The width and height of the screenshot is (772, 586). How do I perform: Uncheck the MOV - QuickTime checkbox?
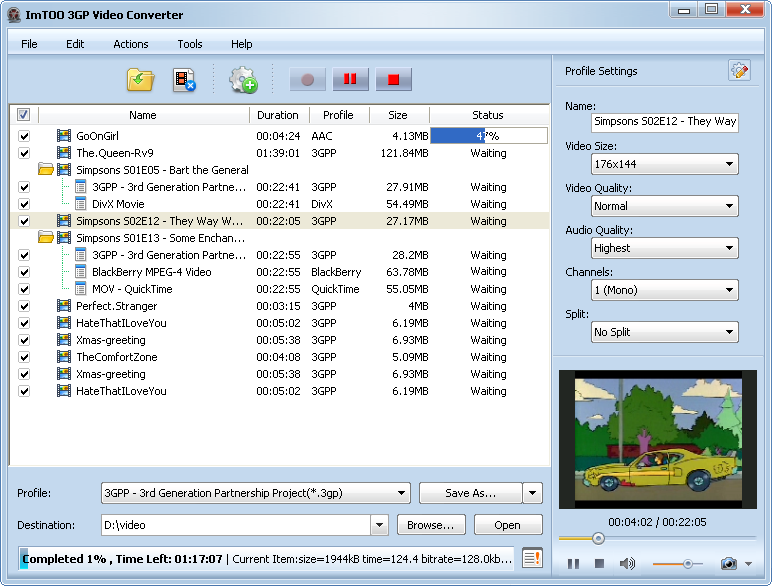24,289
